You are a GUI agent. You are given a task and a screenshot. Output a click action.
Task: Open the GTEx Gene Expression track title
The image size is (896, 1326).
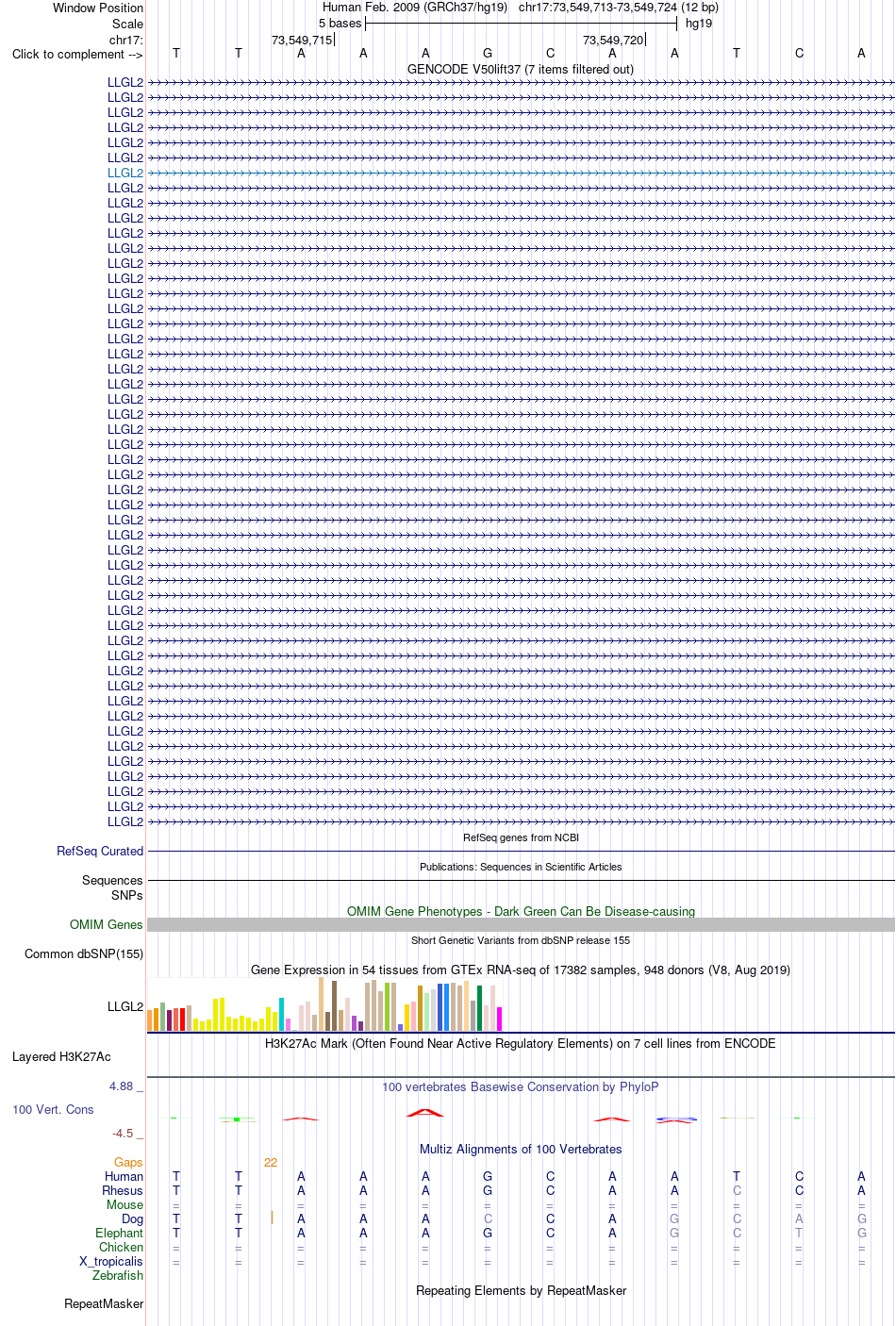[x=521, y=970]
